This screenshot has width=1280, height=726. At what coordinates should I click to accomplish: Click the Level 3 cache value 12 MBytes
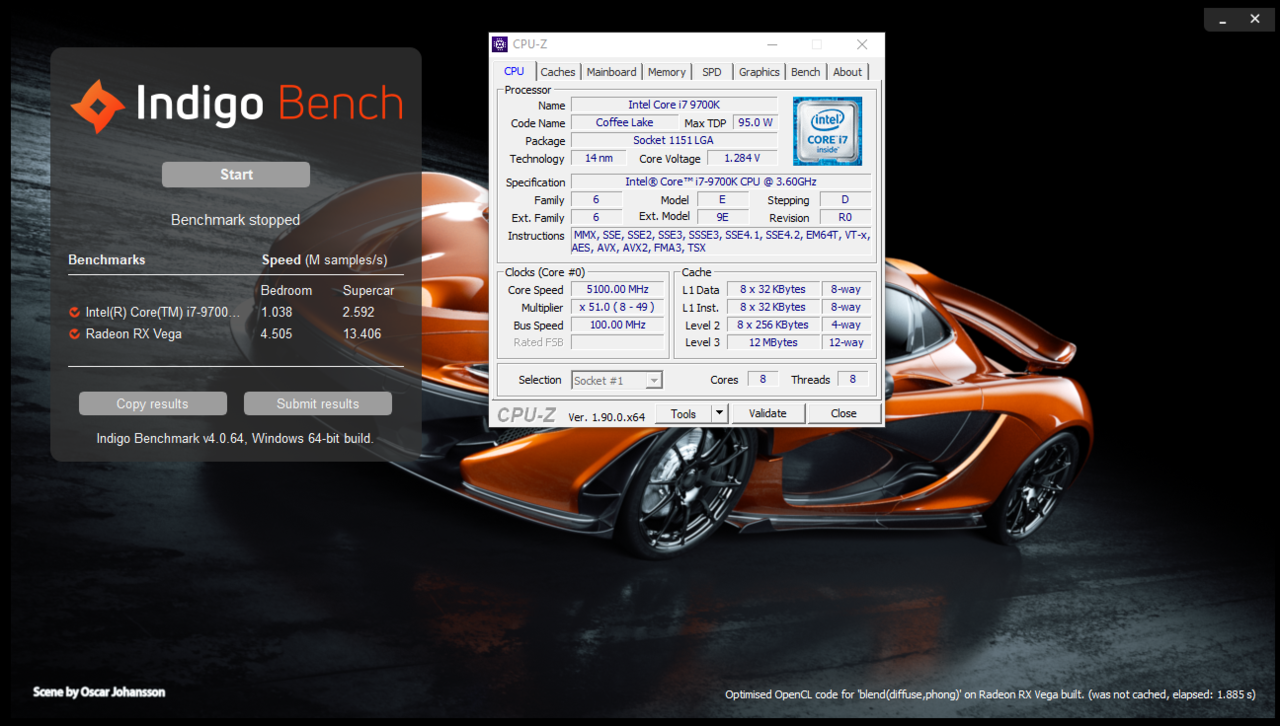(x=773, y=343)
